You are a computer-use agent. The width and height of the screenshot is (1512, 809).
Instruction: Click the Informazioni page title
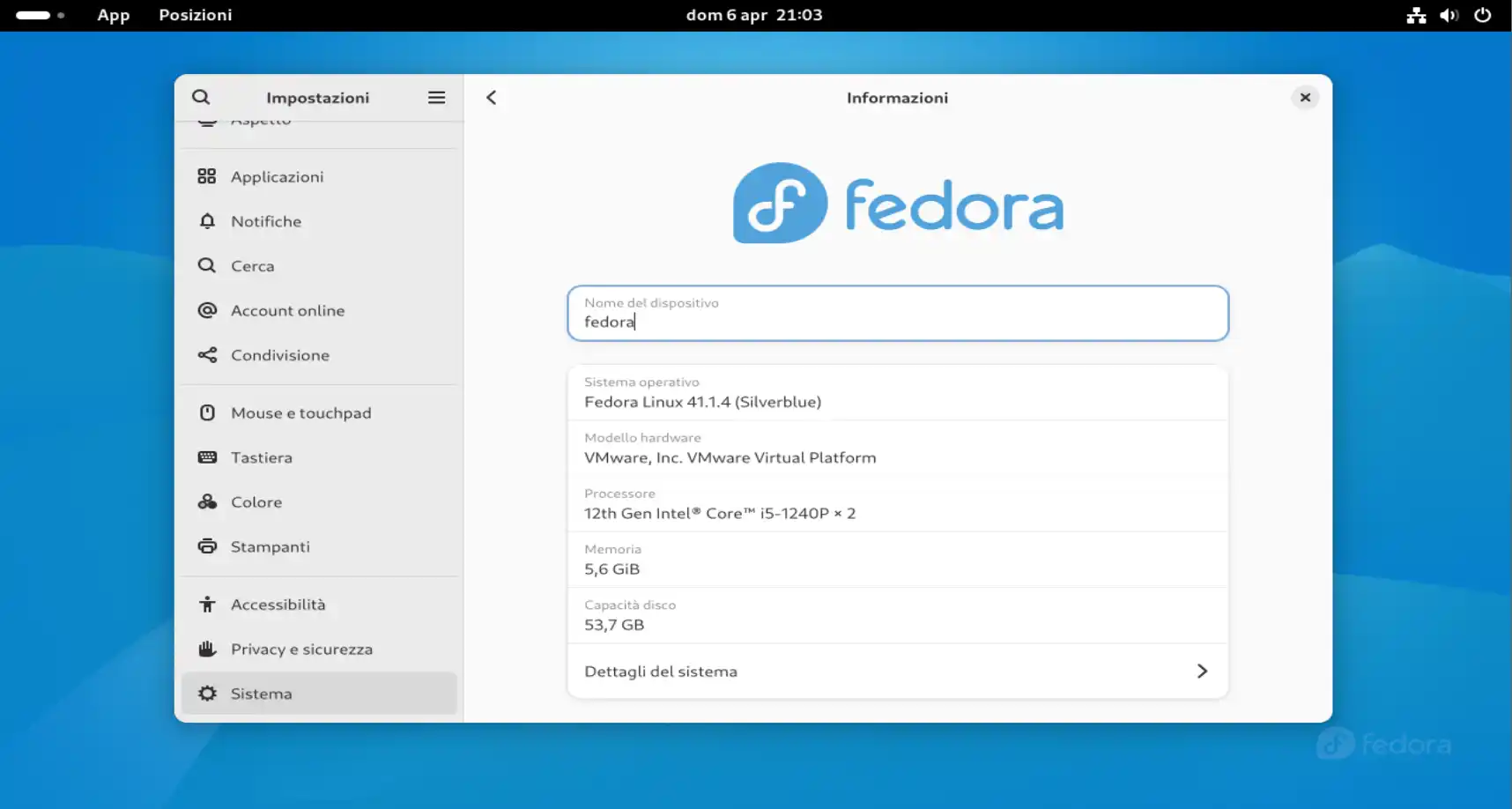[x=897, y=98]
